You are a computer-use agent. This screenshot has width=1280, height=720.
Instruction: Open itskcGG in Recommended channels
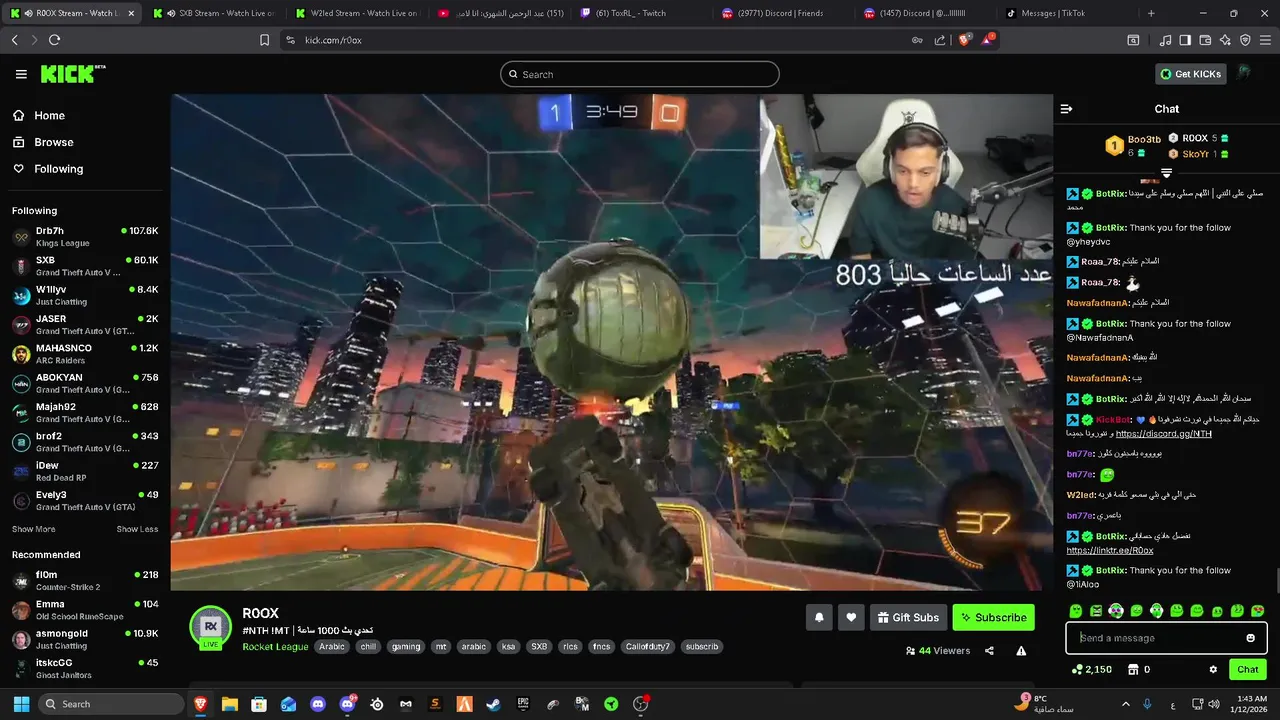84,668
